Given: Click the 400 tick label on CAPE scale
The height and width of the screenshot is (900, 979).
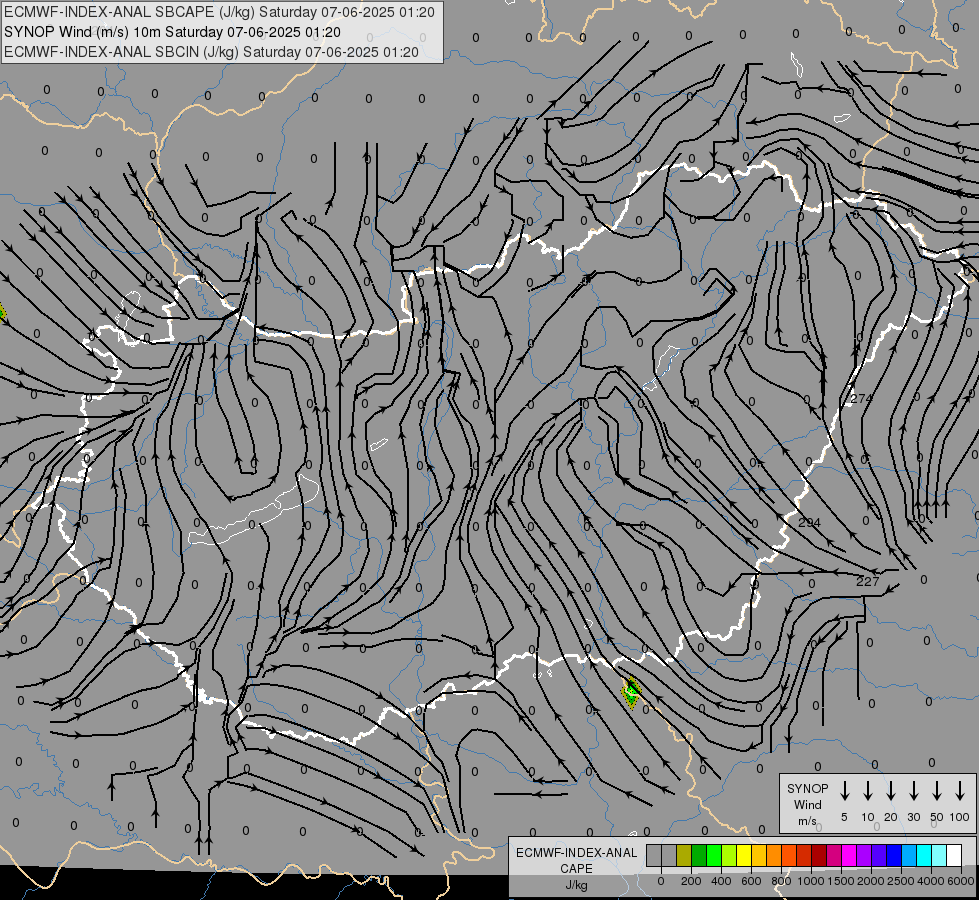Looking at the screenshot, I should (x=721, y=881).
